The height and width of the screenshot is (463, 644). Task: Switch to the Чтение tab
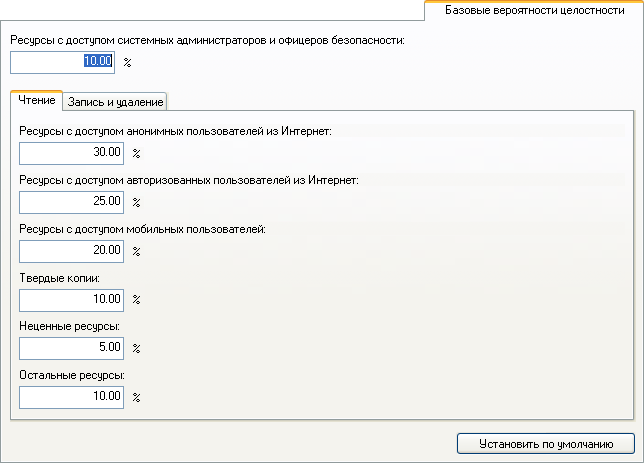37,100
